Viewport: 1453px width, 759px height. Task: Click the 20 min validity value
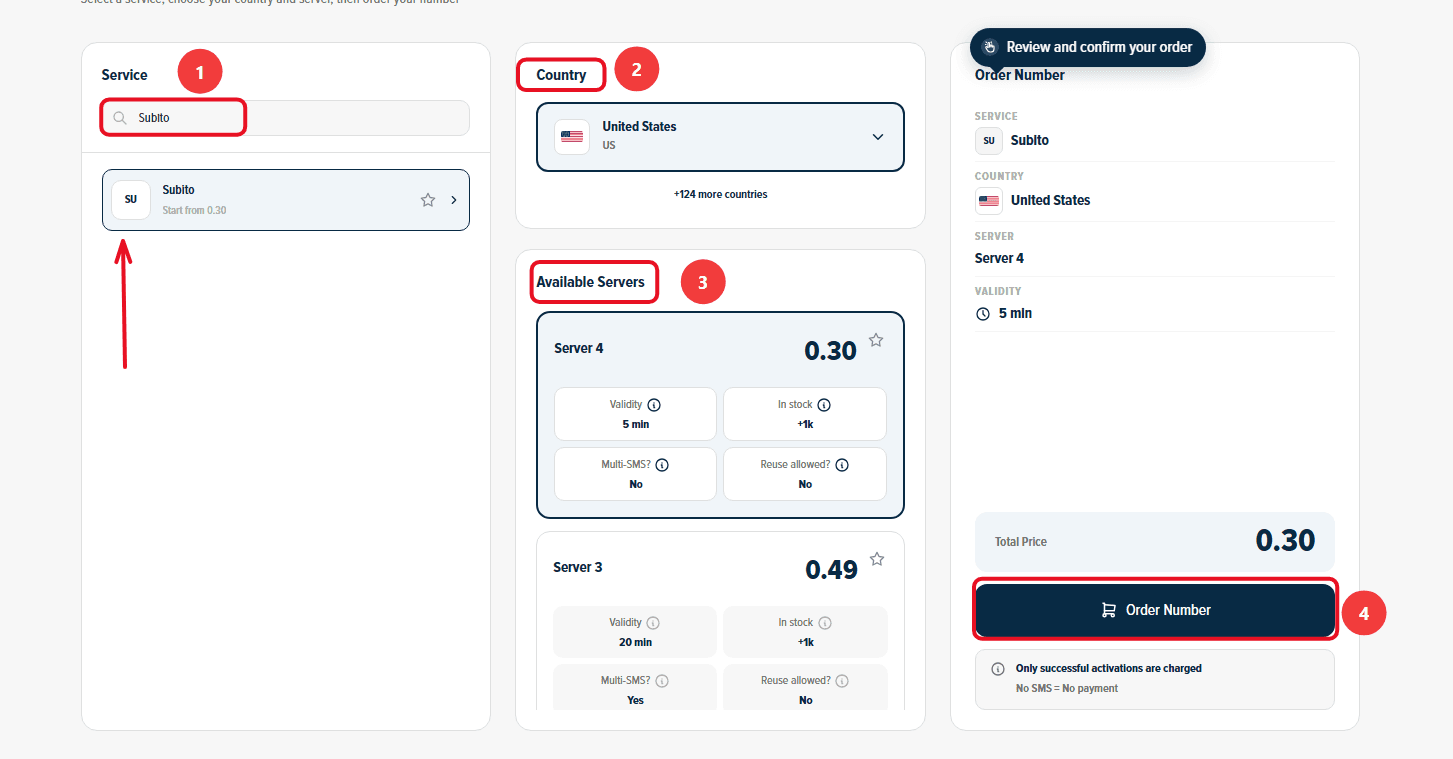(635, 642)
